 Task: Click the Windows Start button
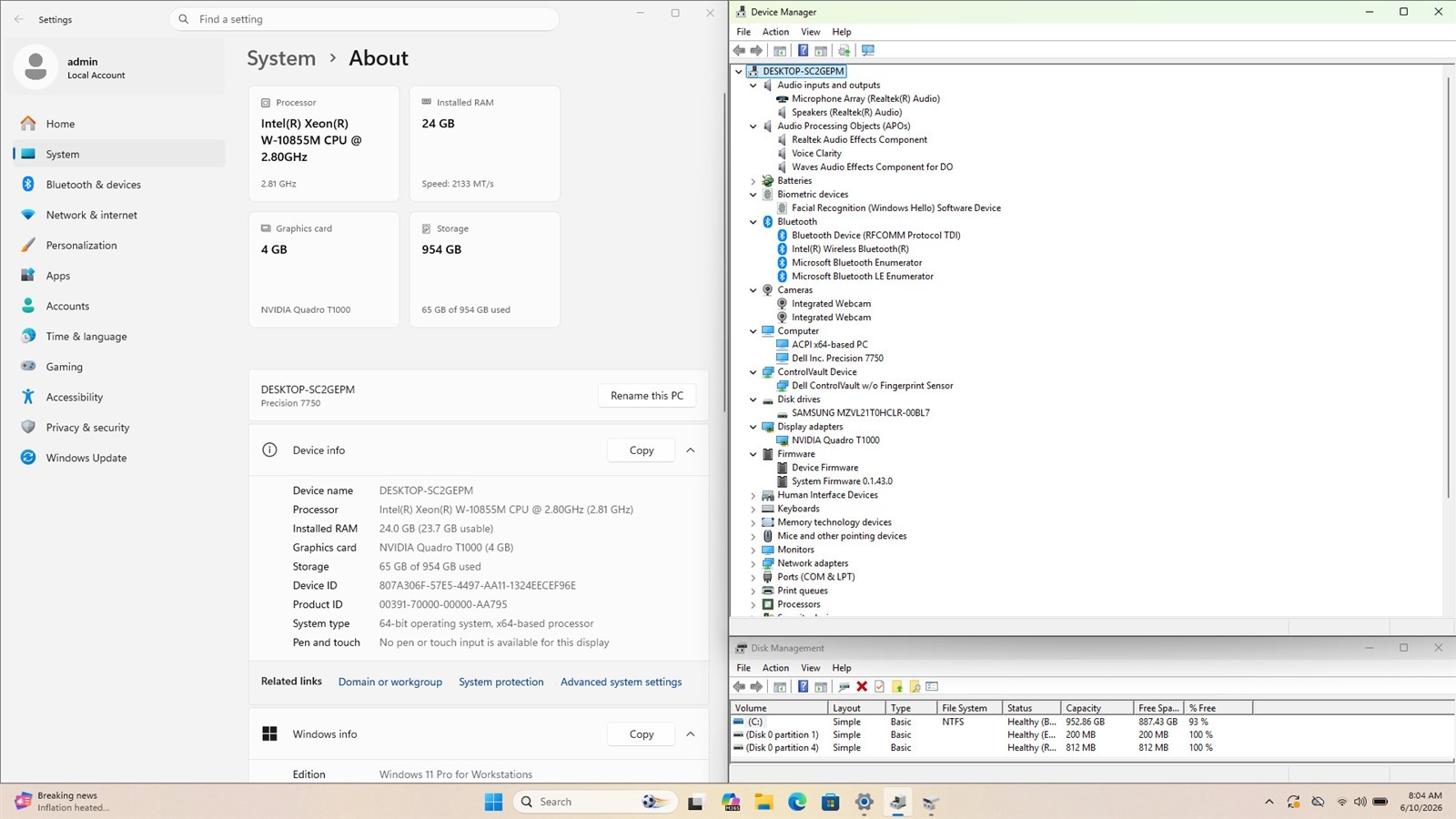point(494,802)
